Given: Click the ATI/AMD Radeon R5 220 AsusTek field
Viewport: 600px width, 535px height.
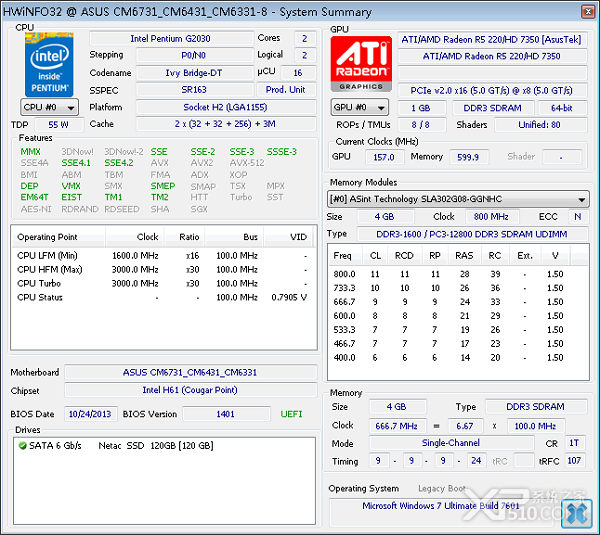Looking at the screenshot, I should pyautogui.click(x=492, y=39).
